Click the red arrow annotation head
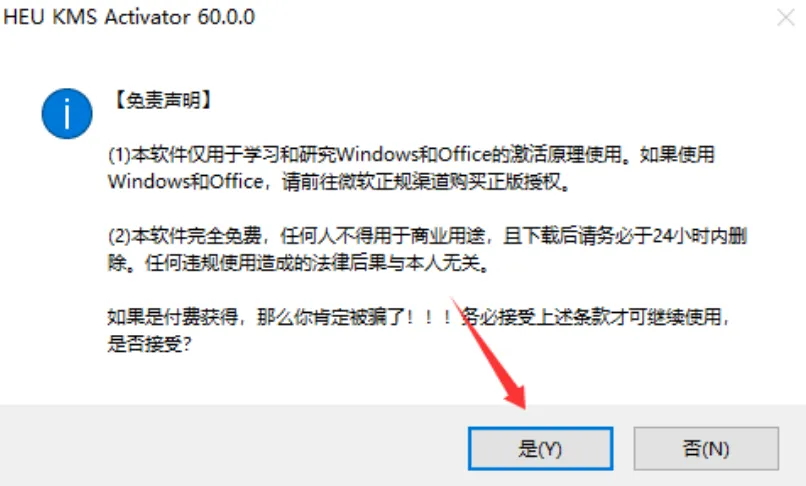806x486 pixels. pos(516,395)
